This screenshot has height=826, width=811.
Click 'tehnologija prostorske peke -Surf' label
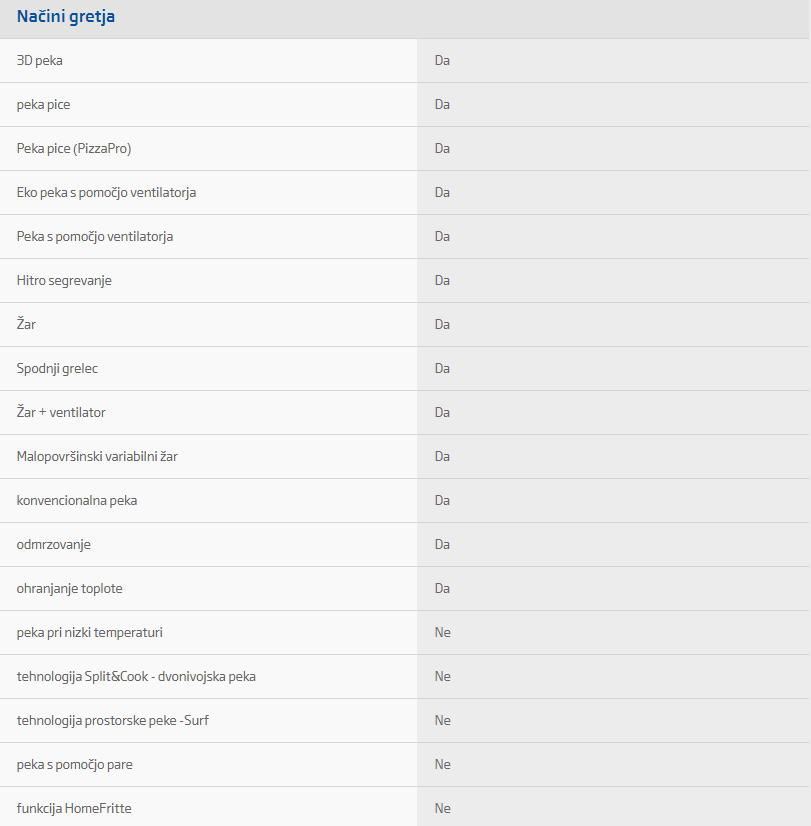coord(113,721)
